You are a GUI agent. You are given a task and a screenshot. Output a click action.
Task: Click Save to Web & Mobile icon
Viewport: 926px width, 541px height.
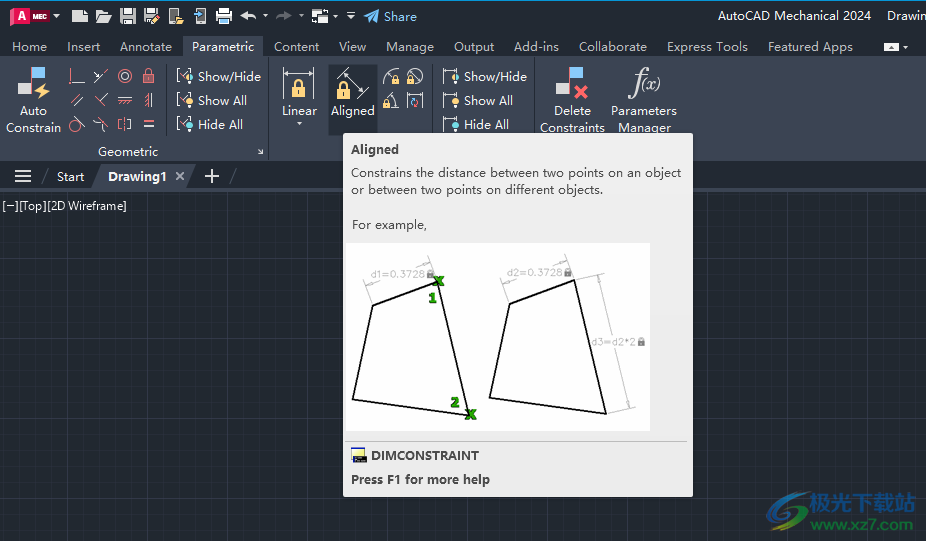tap(200, 16)
